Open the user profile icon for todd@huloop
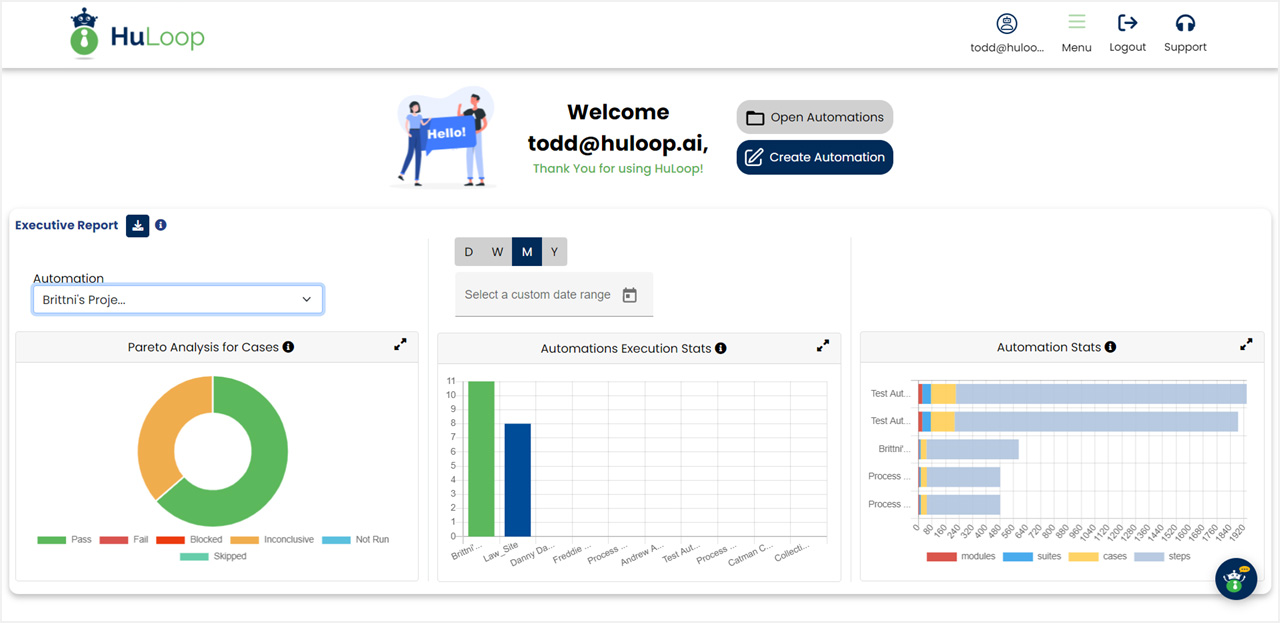Image resolution: width=1280 pixels, height=623 pixels. [1007, 24]
